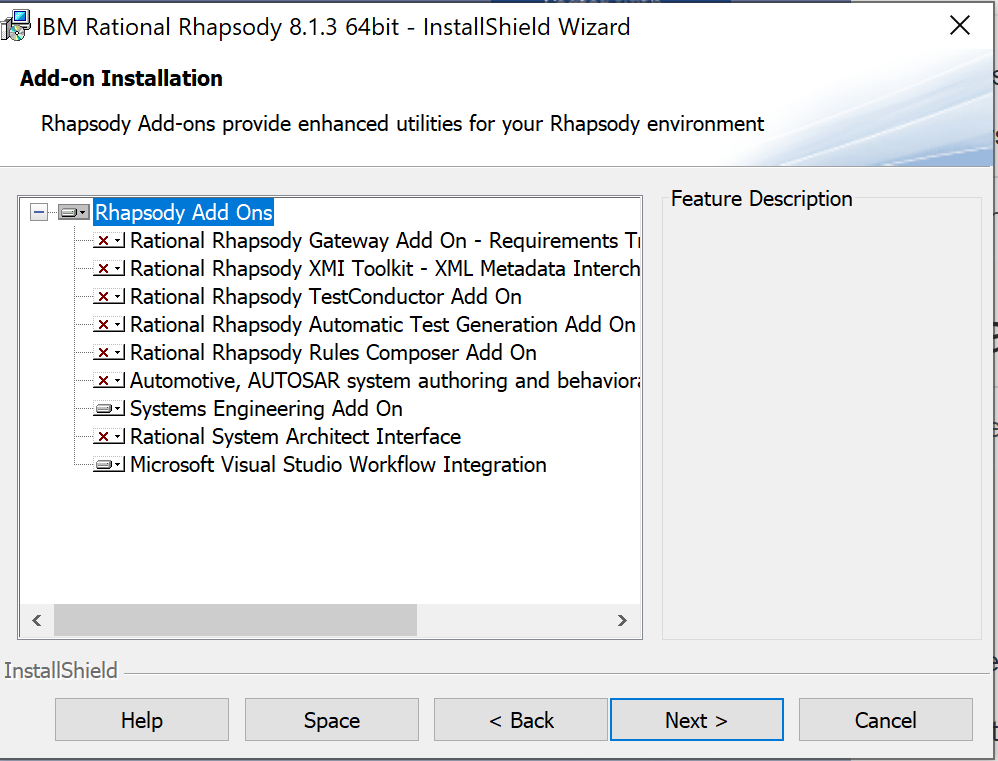Click red X icon beside Automatic Test Generation

(x=109, y=325)
